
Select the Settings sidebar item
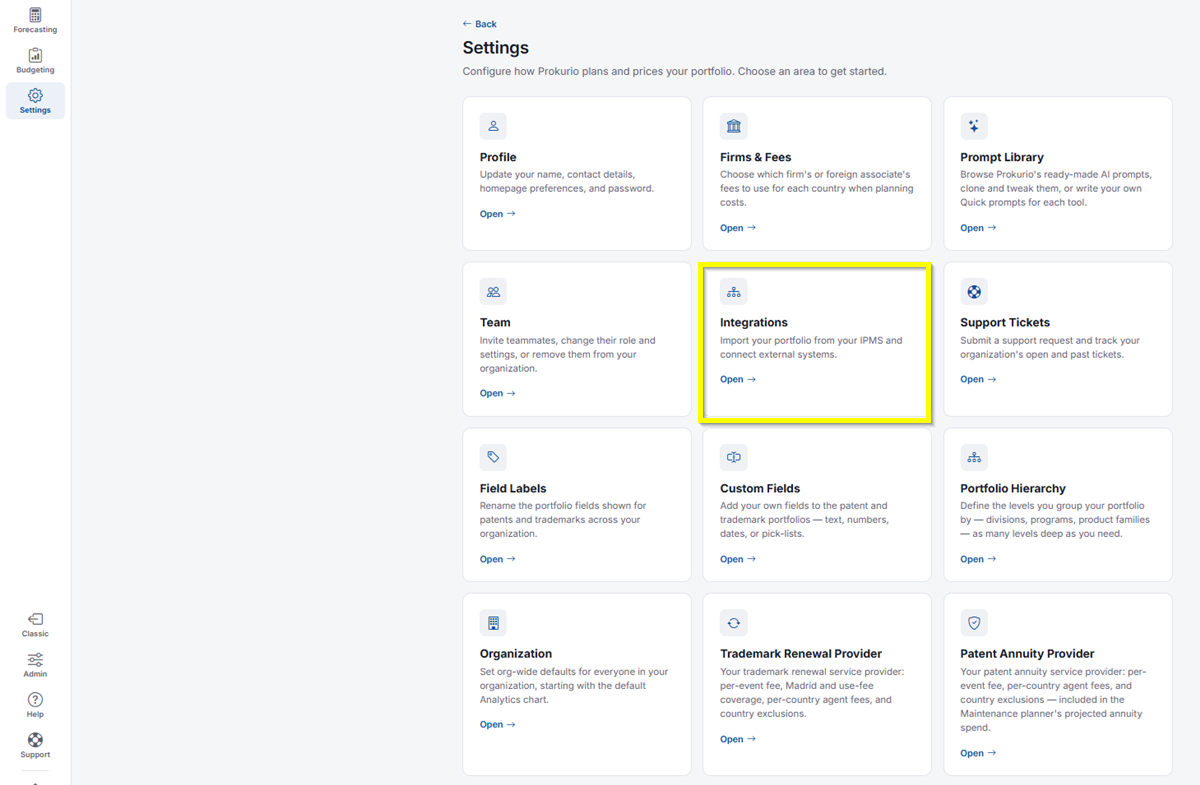[x=35, y=101]
